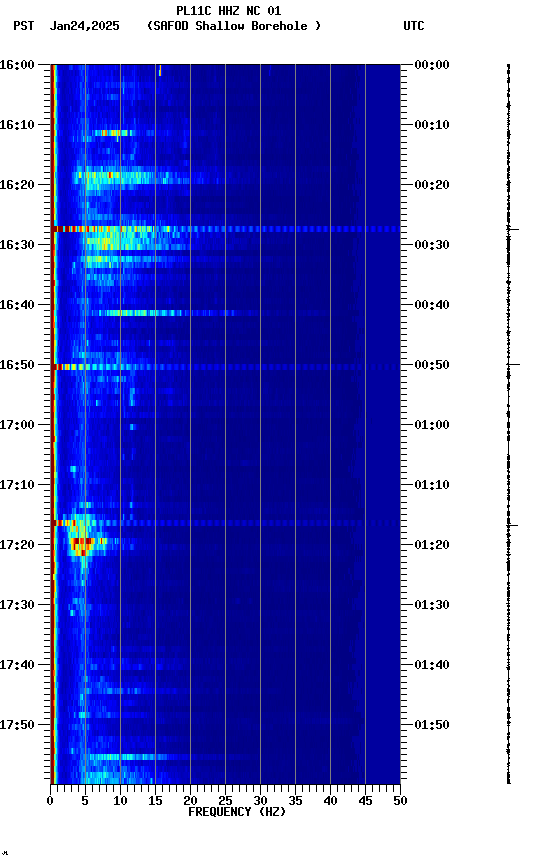Click the 45 Hz frequency tick label
Image resolution: width=552 pixels, height=864 pixels.
click(x=365, y=801)
